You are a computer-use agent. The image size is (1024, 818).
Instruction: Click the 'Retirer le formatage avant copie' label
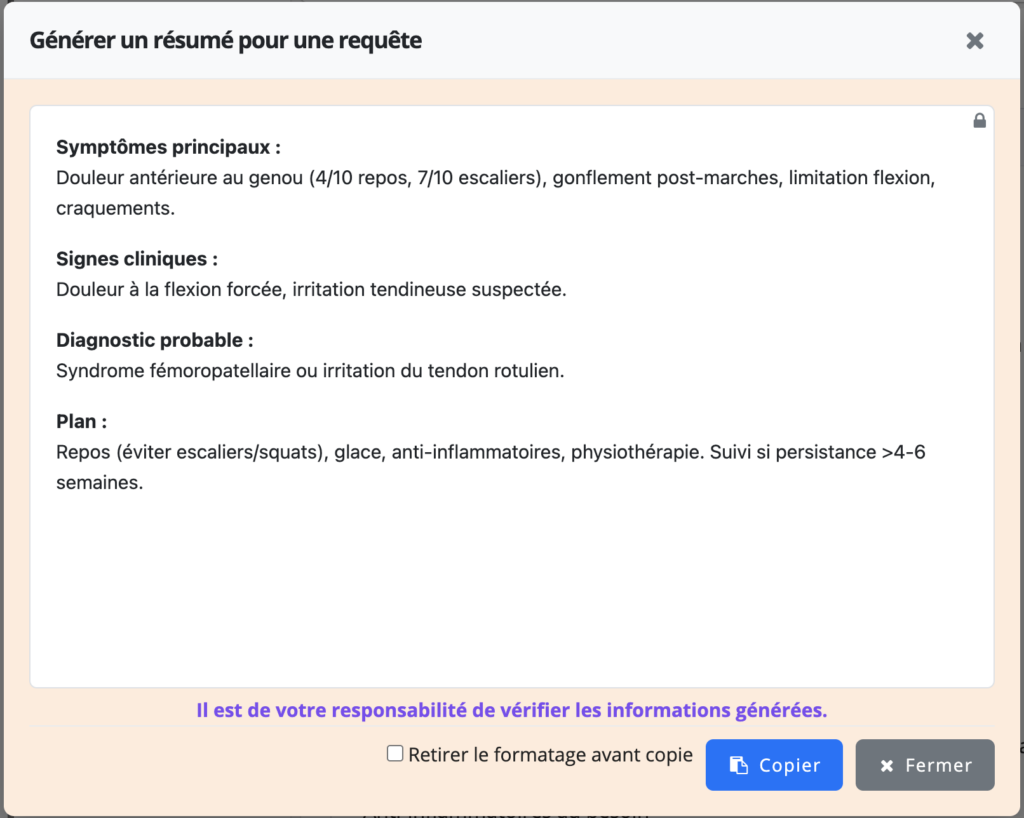[x=550, y=755]
